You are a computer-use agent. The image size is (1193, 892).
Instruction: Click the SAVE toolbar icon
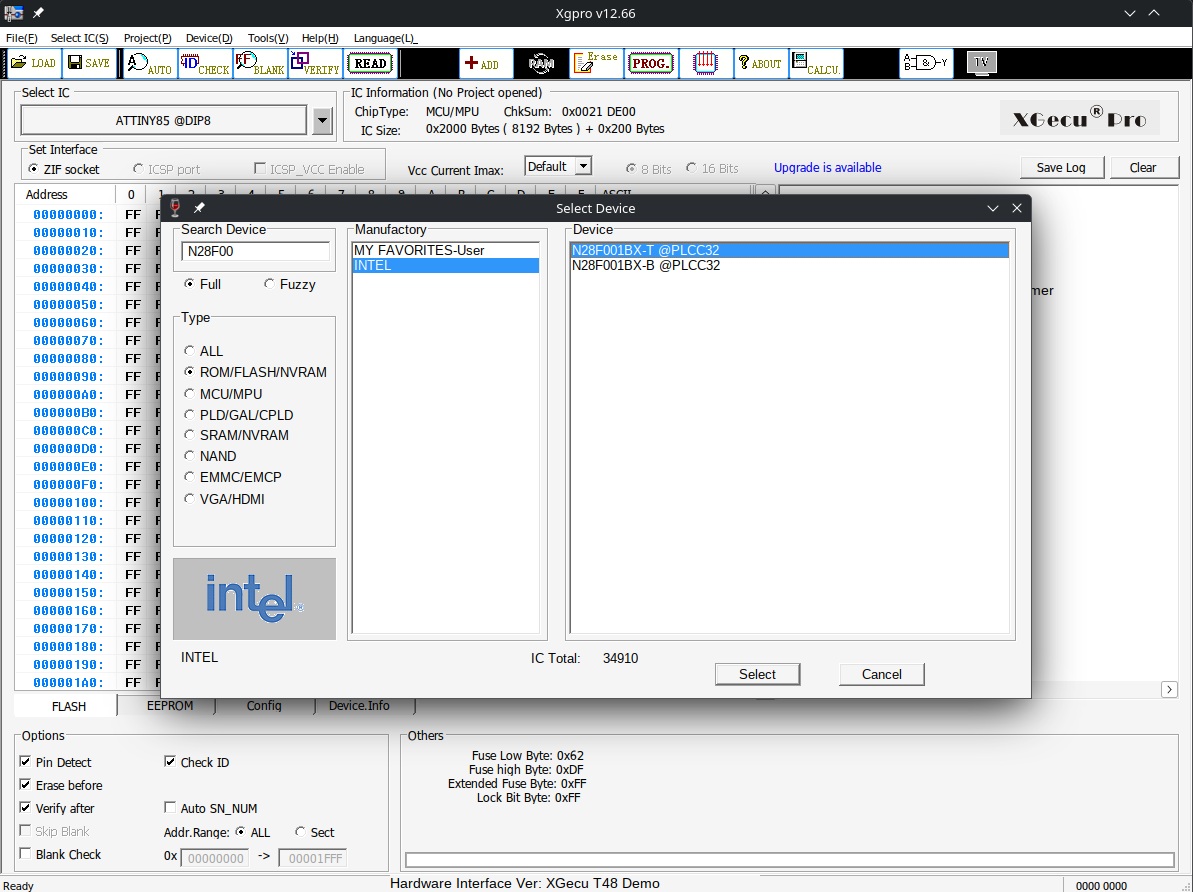(x=89, y=63)
